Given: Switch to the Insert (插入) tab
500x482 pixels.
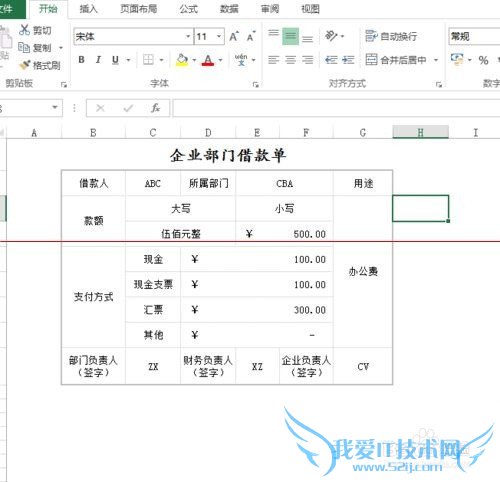Looking at the screenshot, I should [88, 9].
